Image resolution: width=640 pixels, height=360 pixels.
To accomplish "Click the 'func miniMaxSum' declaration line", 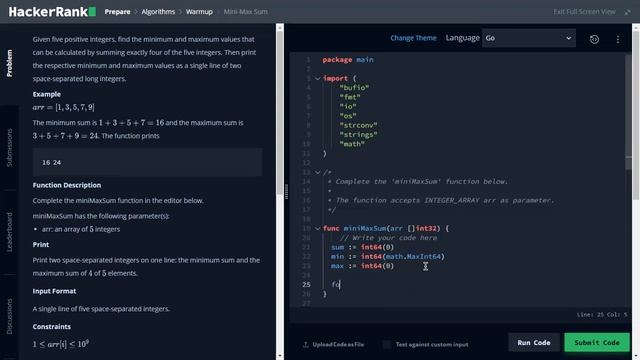I will pos(386,228).
